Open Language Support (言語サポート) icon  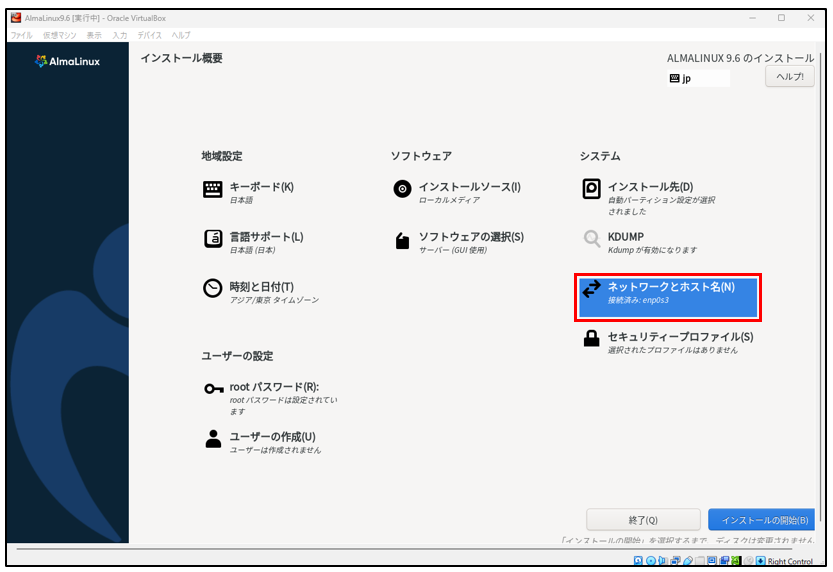213,240
